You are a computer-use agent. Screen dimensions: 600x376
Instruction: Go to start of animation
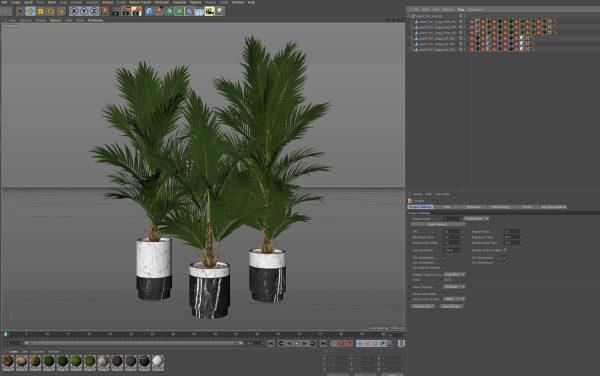click(271, 344)
